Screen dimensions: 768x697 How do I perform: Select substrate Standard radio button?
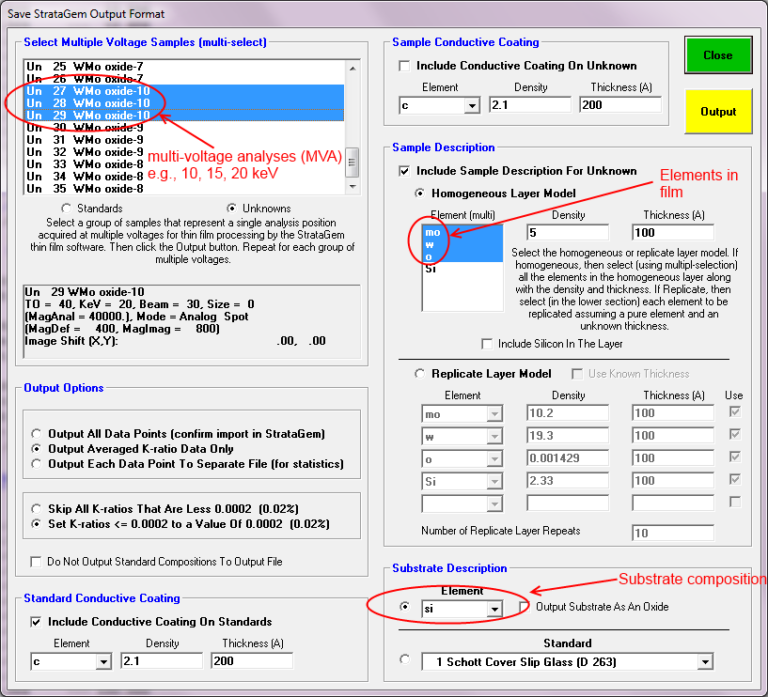405,659
